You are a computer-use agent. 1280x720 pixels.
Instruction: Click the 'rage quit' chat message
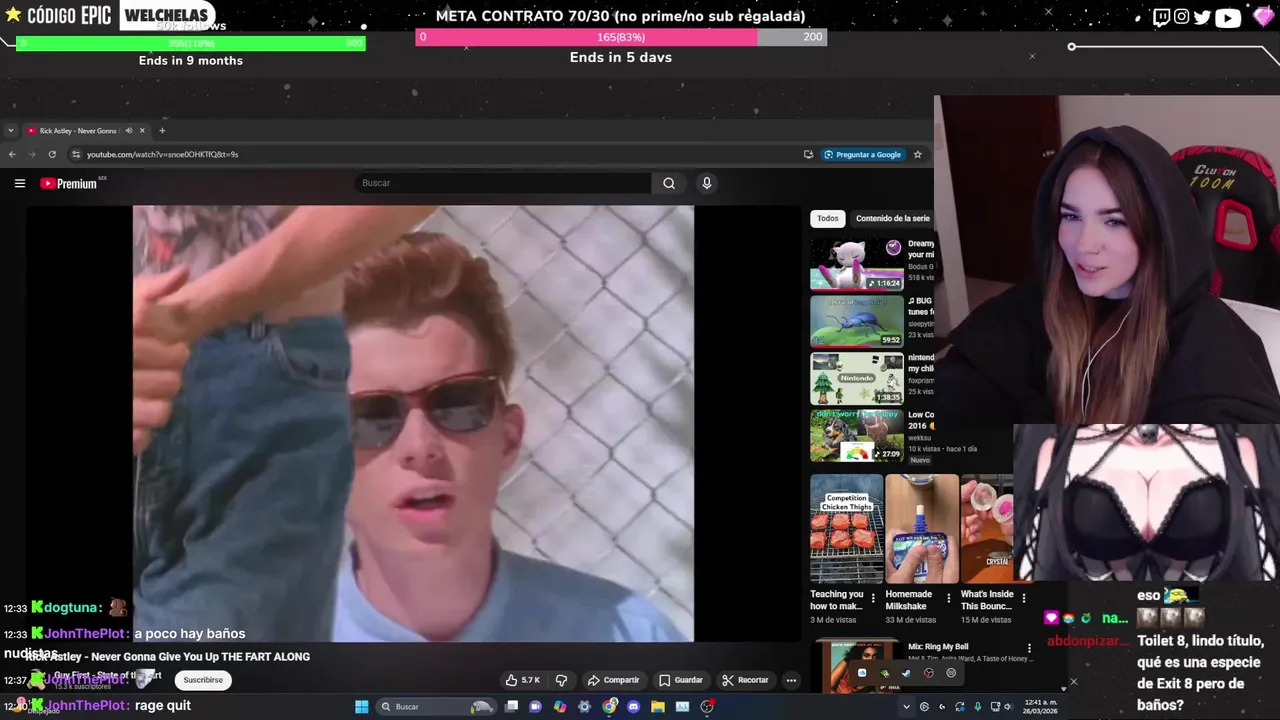click(x=163, y=705)
